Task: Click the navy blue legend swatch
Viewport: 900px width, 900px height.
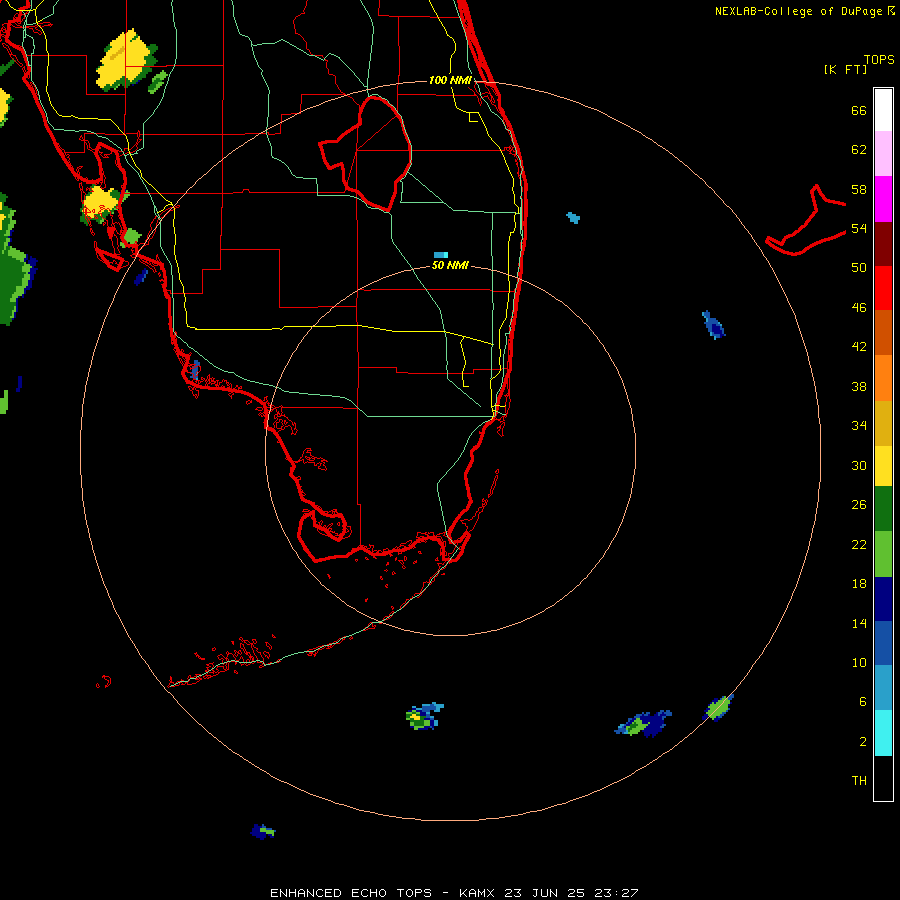Action: point(883,599)
